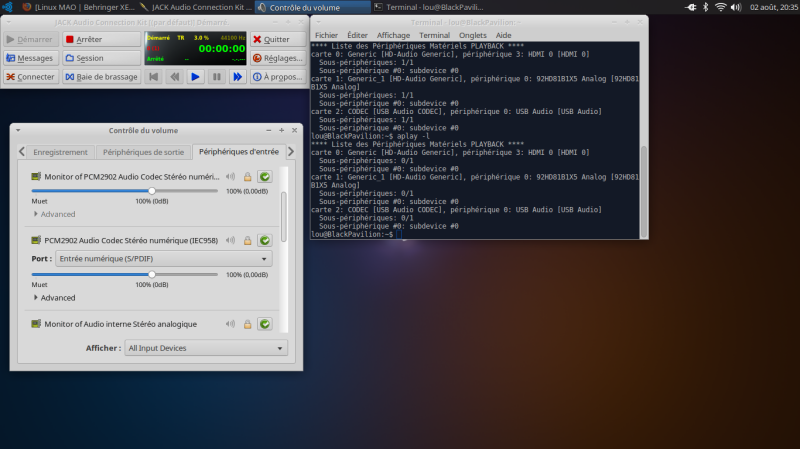
Task: Click the Démarrer button in JACK
Action: 31,39
